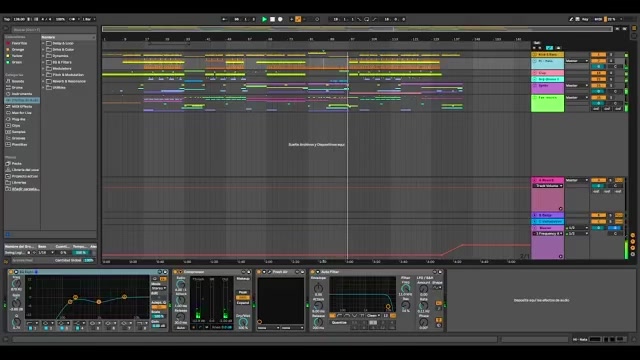Open the quantization menu showing 1 Bar
Image resolution: width=640 pixels, height=360 pixels.
(x=89, y=19)
